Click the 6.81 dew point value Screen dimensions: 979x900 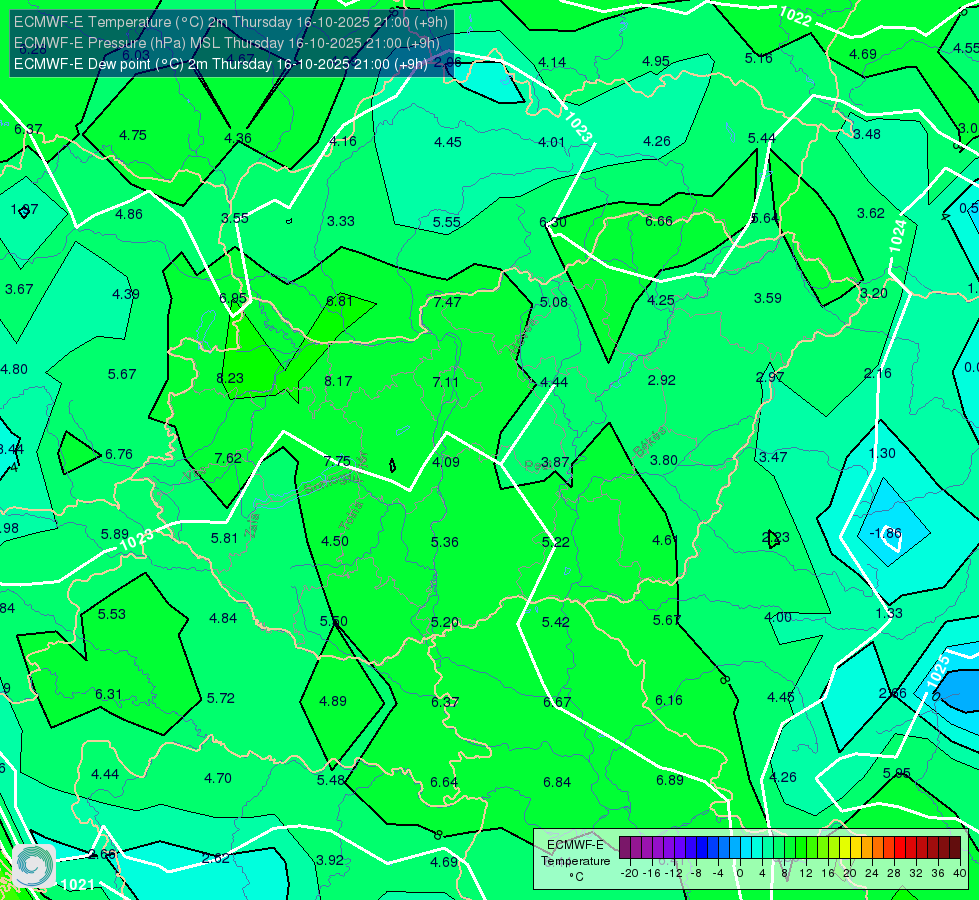pos(340,301)
